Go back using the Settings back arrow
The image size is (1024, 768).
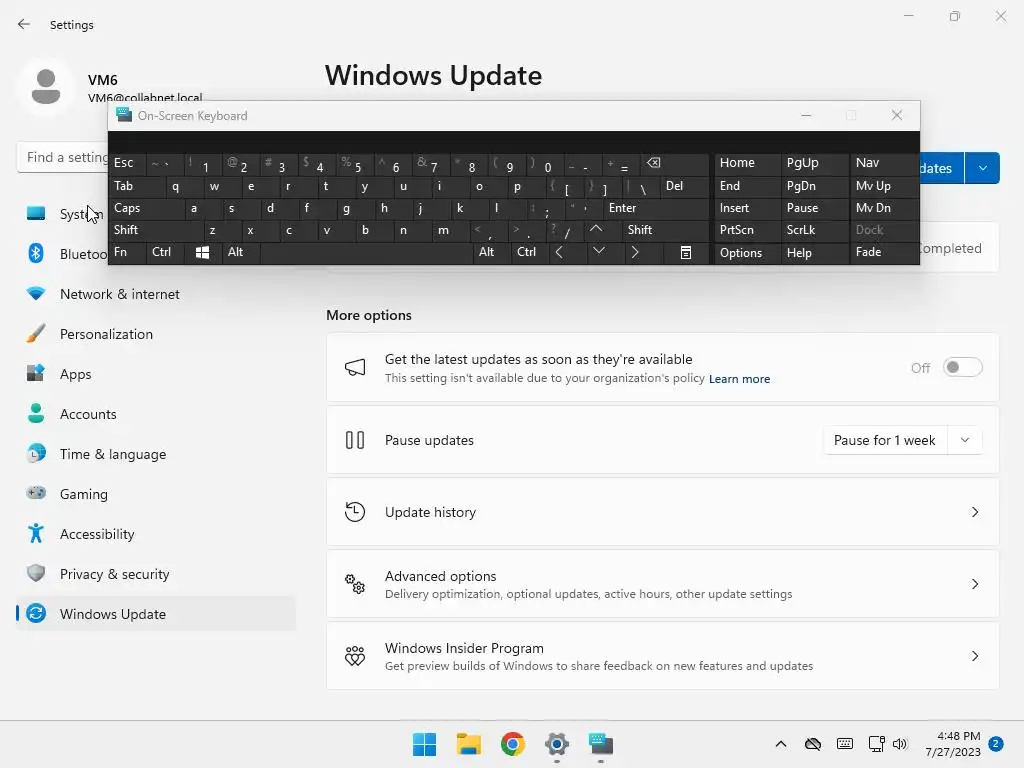(x=24, y=24)
